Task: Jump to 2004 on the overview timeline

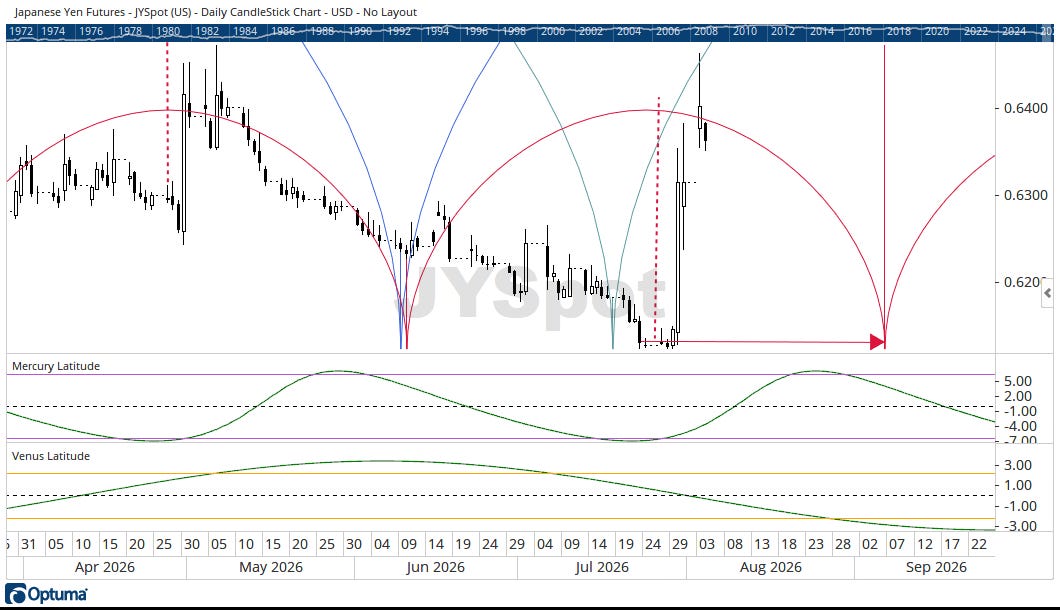Action: [x=629, y=31]
